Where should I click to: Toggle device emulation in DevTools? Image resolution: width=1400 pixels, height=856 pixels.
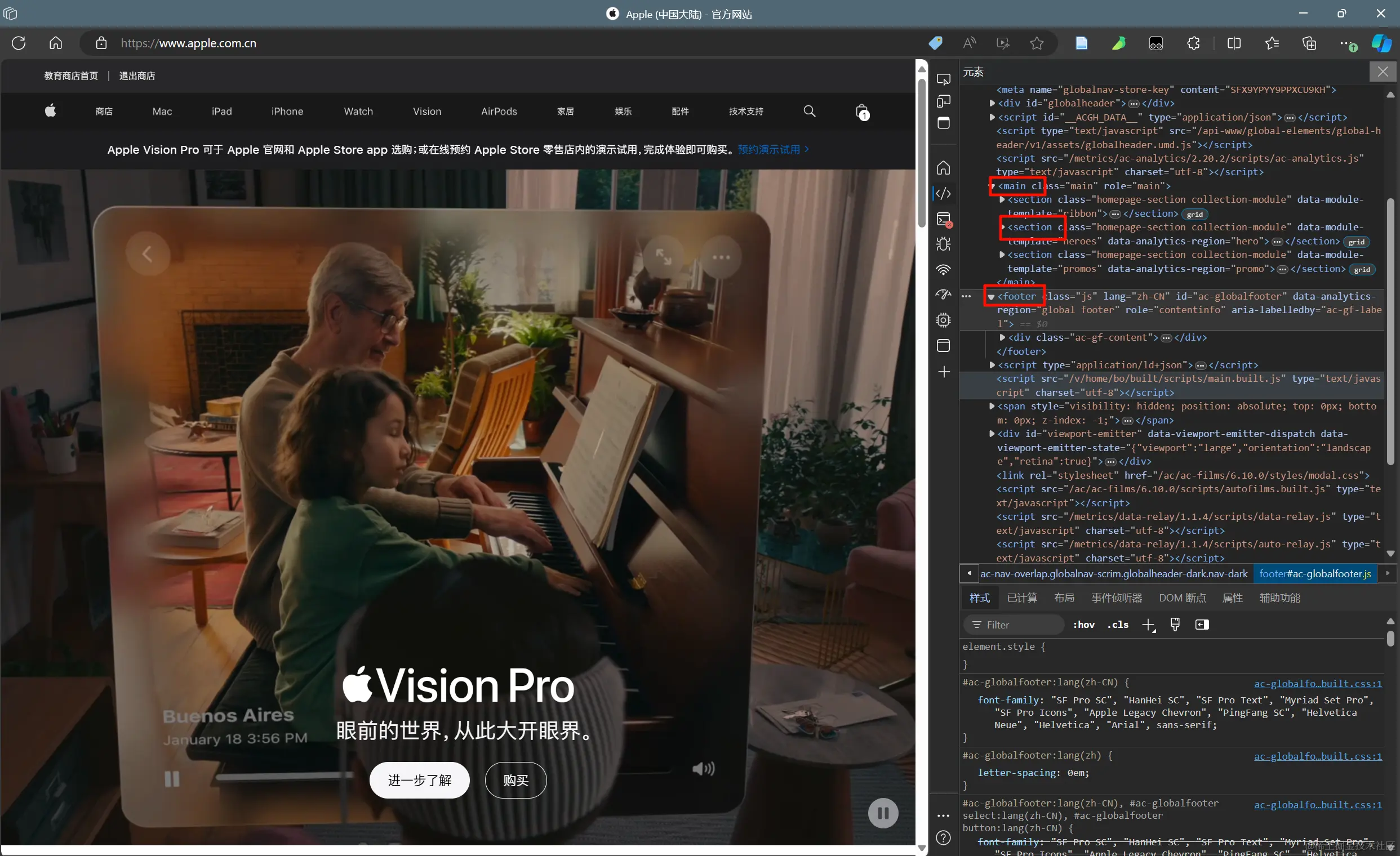(944, 101)
